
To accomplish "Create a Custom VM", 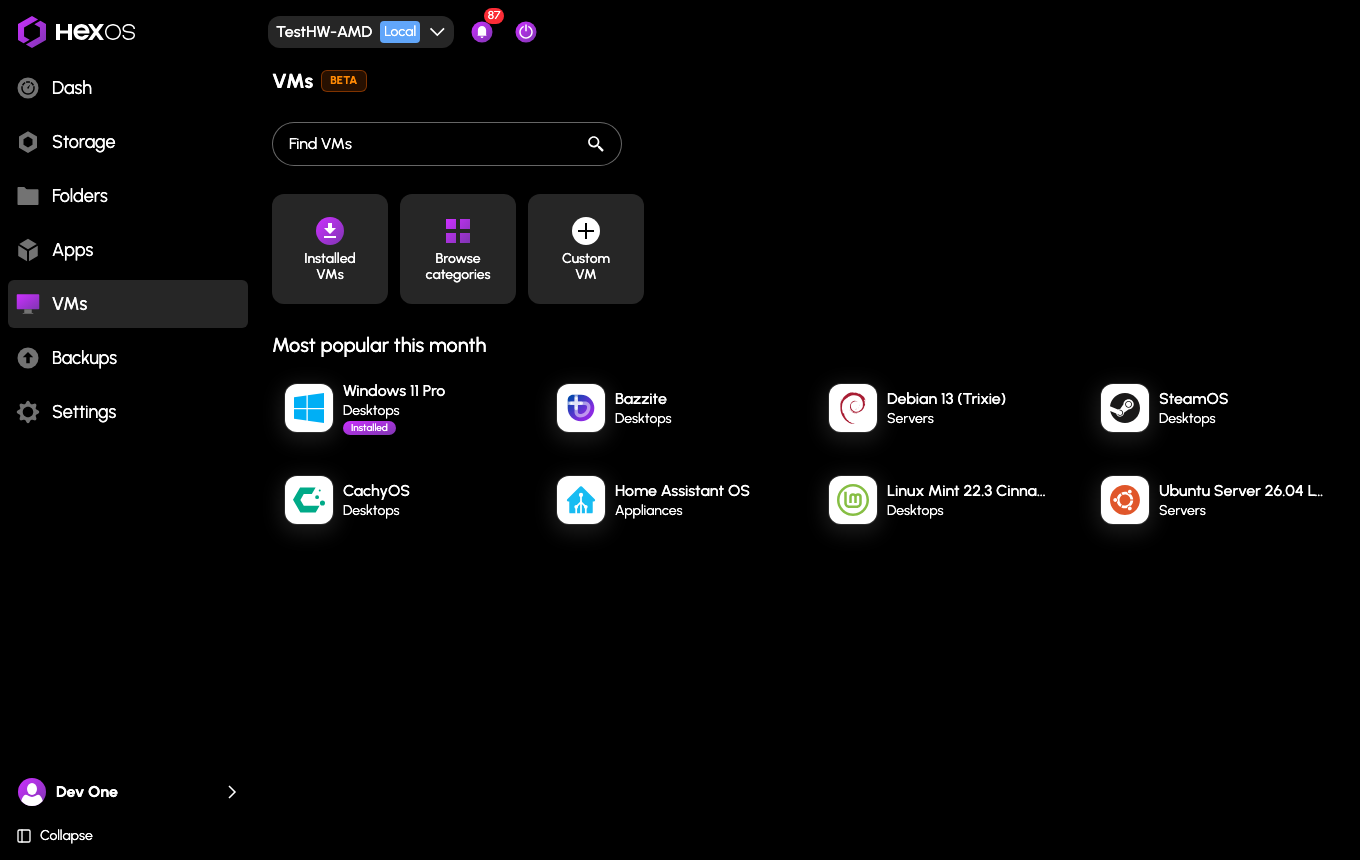I will 586,249.
